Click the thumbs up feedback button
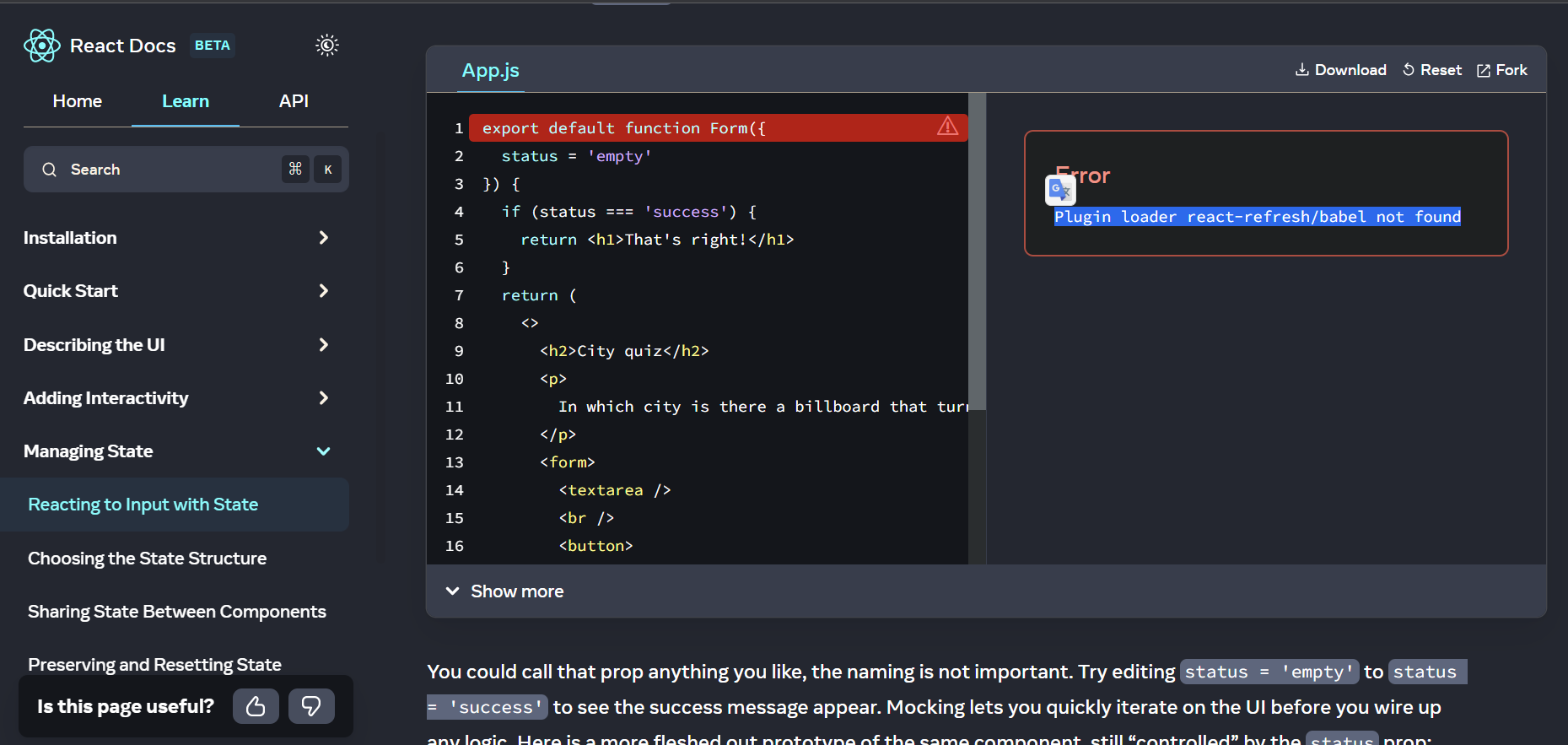 pos(256,706)
